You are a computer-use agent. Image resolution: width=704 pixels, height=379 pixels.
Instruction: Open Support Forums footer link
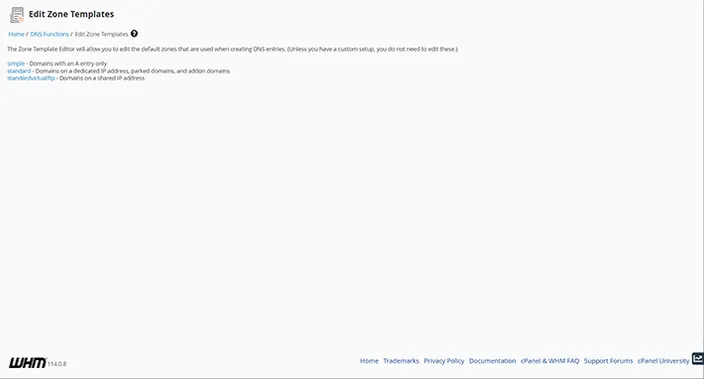point(608,361)
